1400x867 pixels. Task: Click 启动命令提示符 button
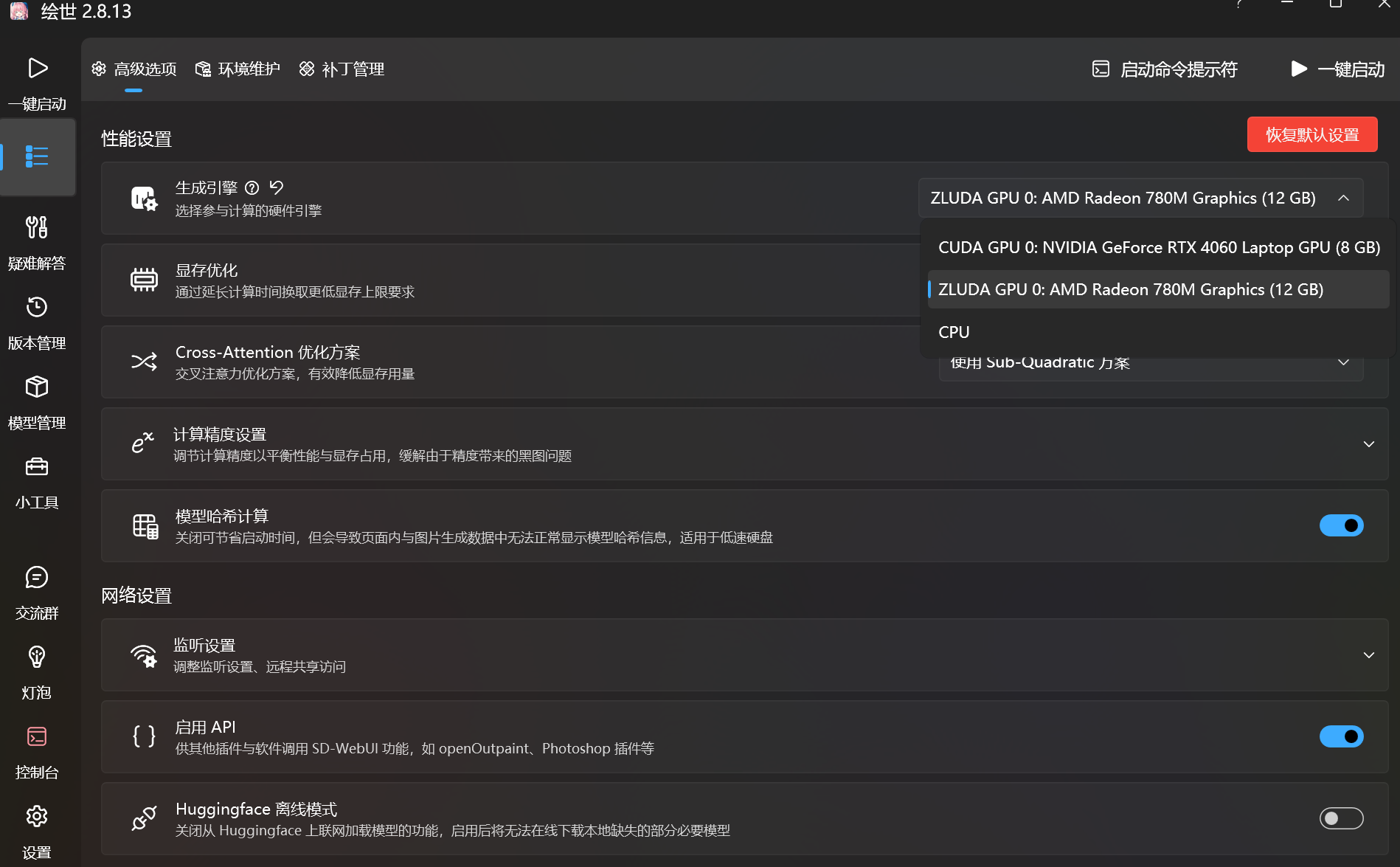point(1165,69)
